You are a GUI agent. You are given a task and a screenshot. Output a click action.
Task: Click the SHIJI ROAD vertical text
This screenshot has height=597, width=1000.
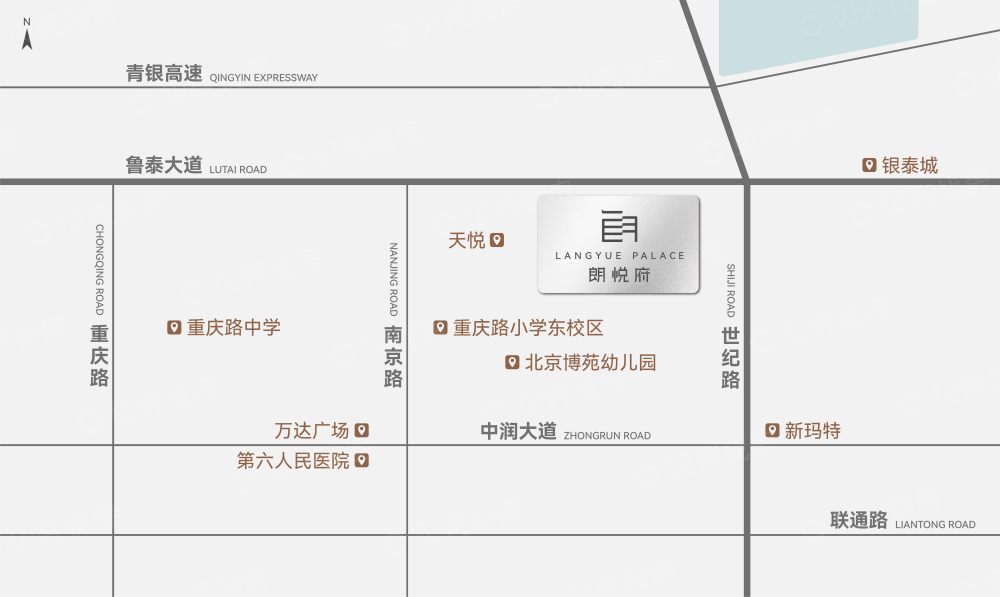click(731, 290)
